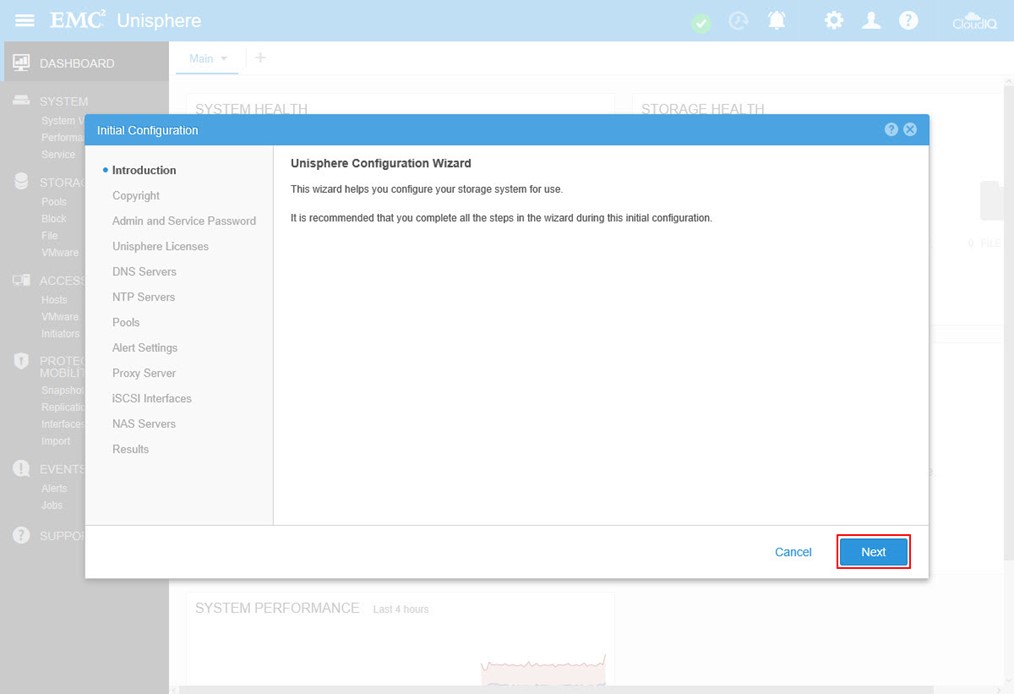
Task: Open the settings gear icon
Action: (834, 21)
